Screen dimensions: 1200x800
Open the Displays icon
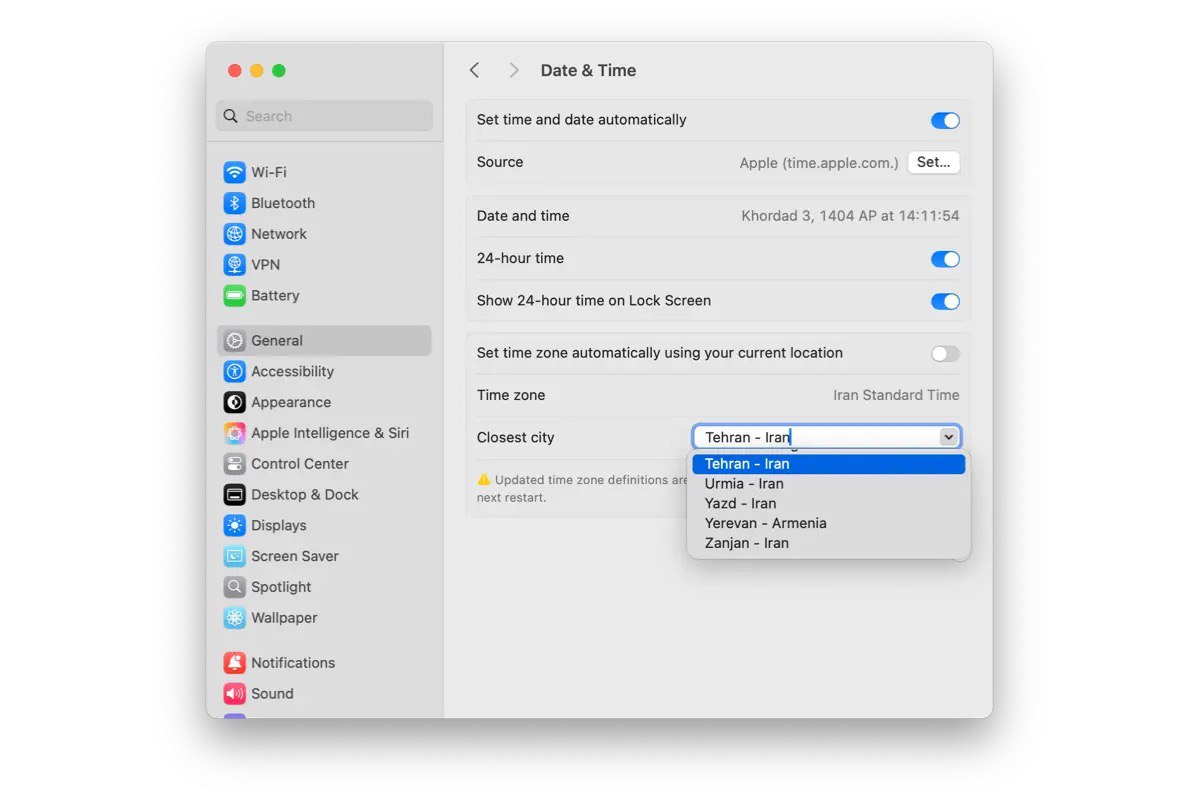point(235,526)
